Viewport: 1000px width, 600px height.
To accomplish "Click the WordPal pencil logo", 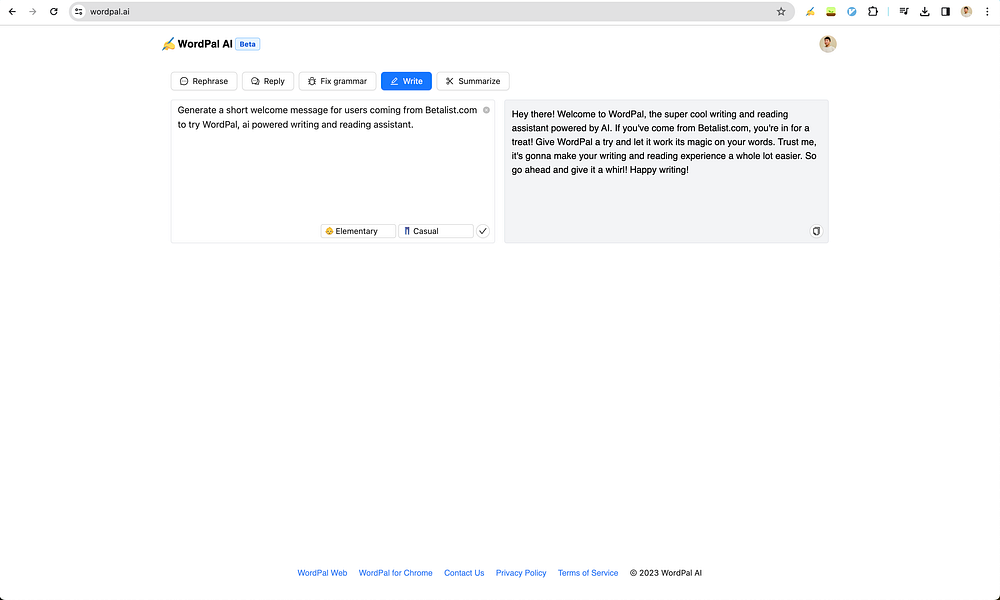I will [x=167, y=44].
